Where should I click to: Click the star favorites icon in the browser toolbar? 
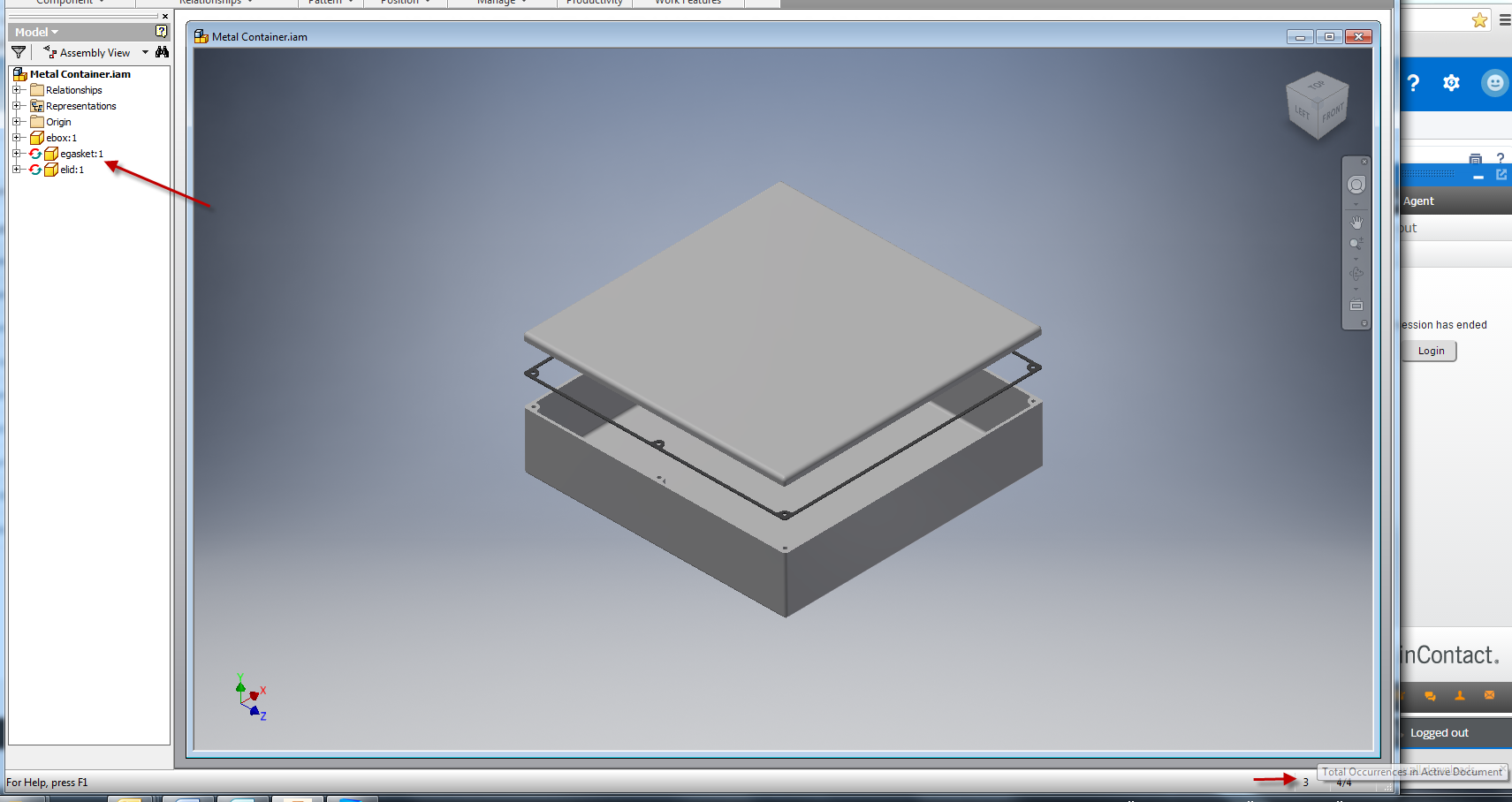[x=1479, y=19]
